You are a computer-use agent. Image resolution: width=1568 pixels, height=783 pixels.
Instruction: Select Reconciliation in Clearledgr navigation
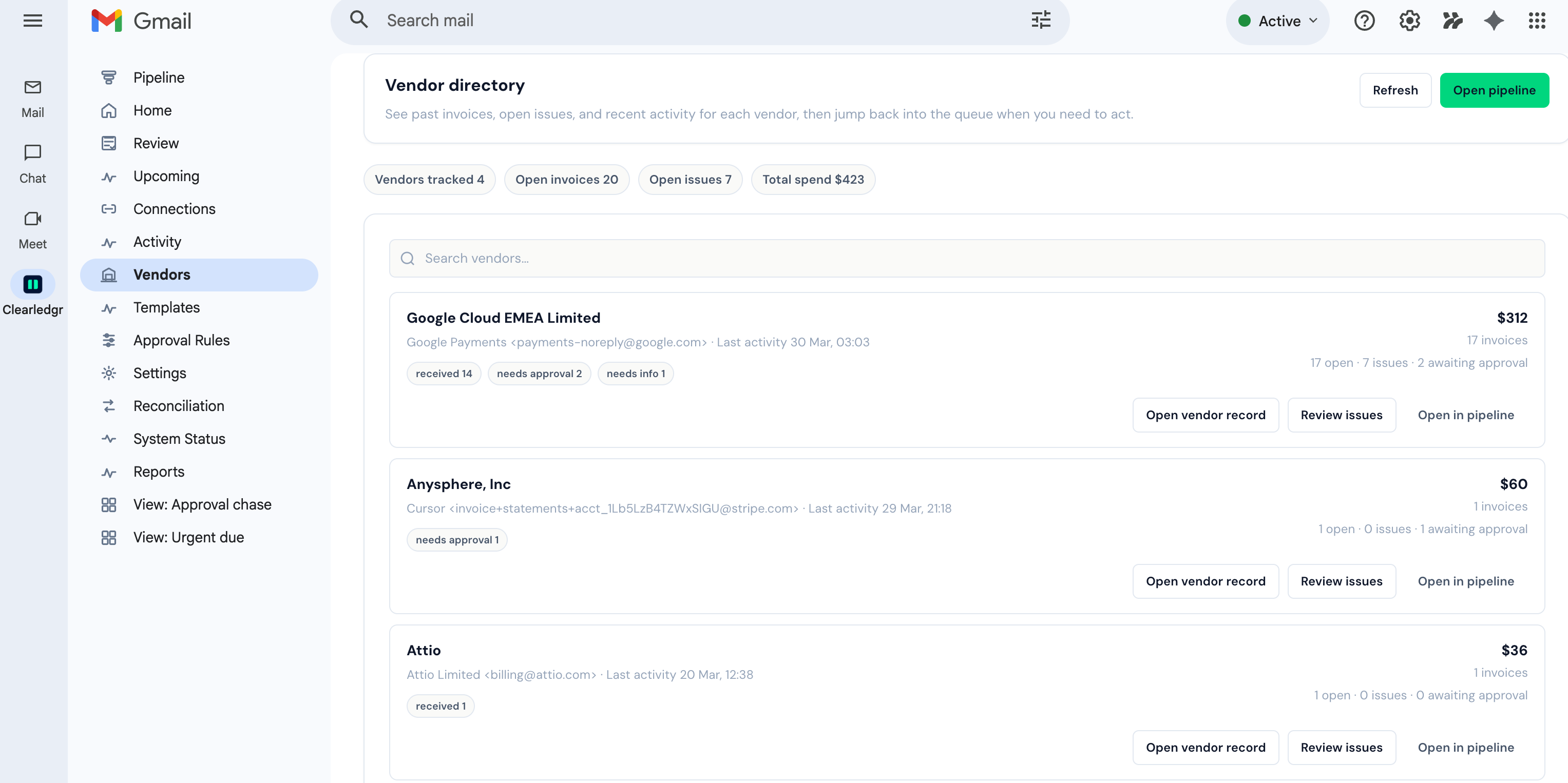click(179, 406)
